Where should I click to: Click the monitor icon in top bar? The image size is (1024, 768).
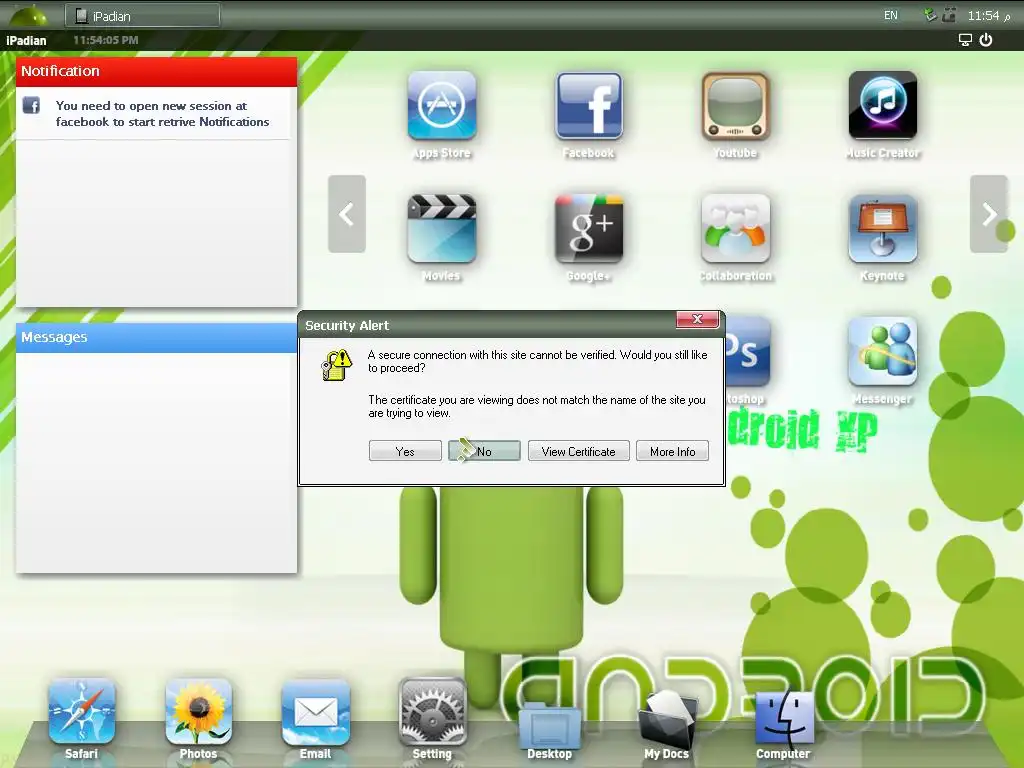pyautogui.click(x=965, y=40)
